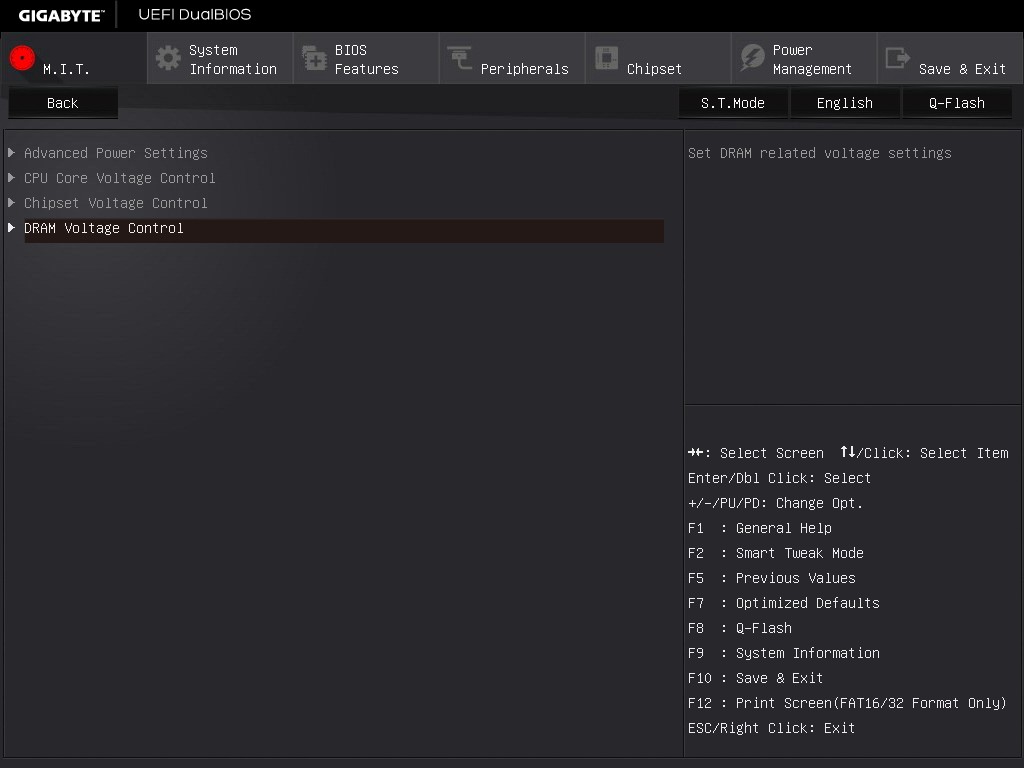Click the UEFI DualBIOS title text
The image size is (1024, 768).
(x=195, y=14)
